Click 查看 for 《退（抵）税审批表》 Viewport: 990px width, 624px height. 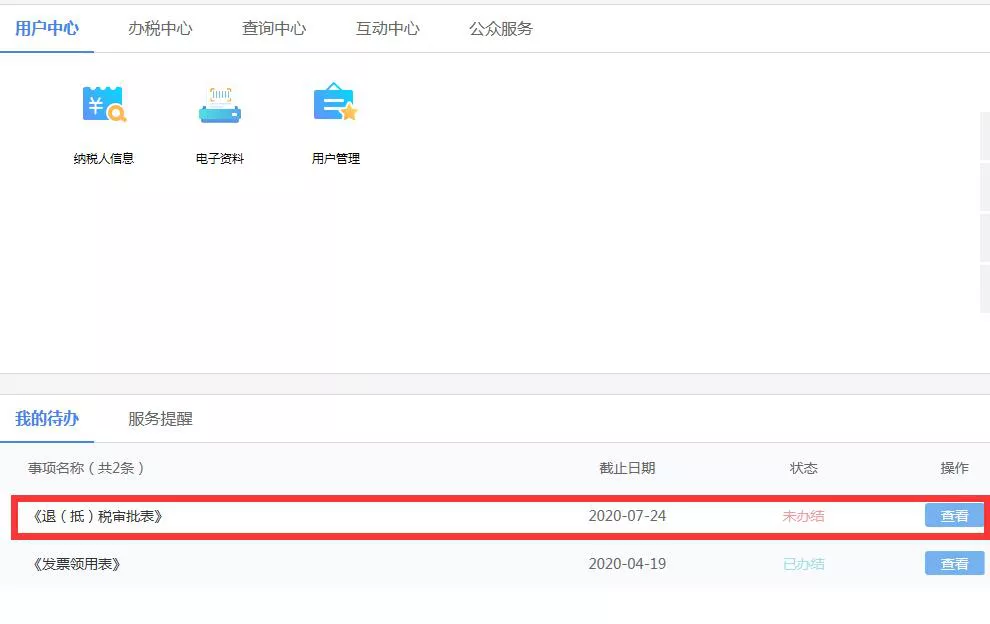tap(954, 515)
